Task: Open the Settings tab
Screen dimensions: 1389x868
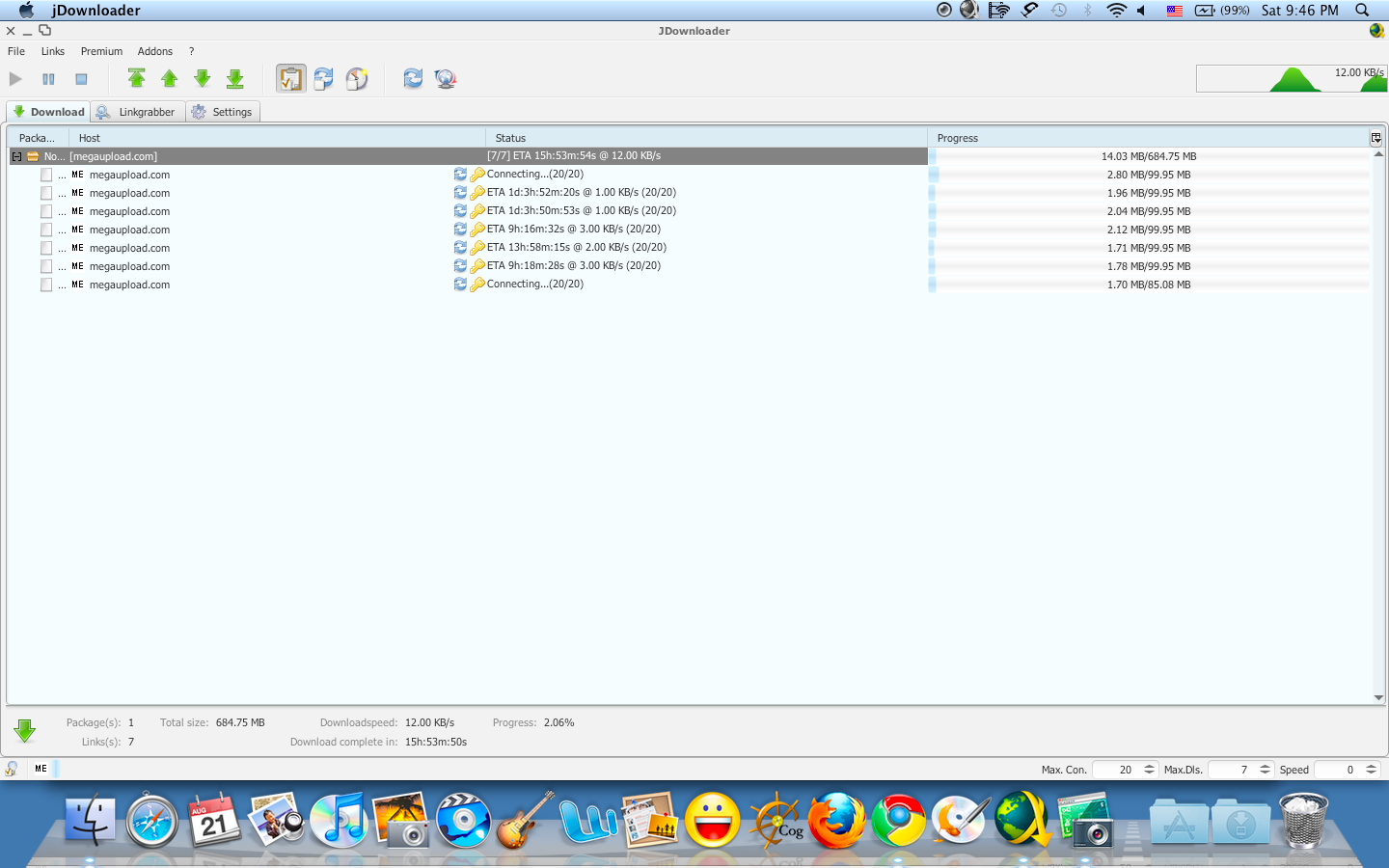Action: pyautogui.click(x=222, y=112)
